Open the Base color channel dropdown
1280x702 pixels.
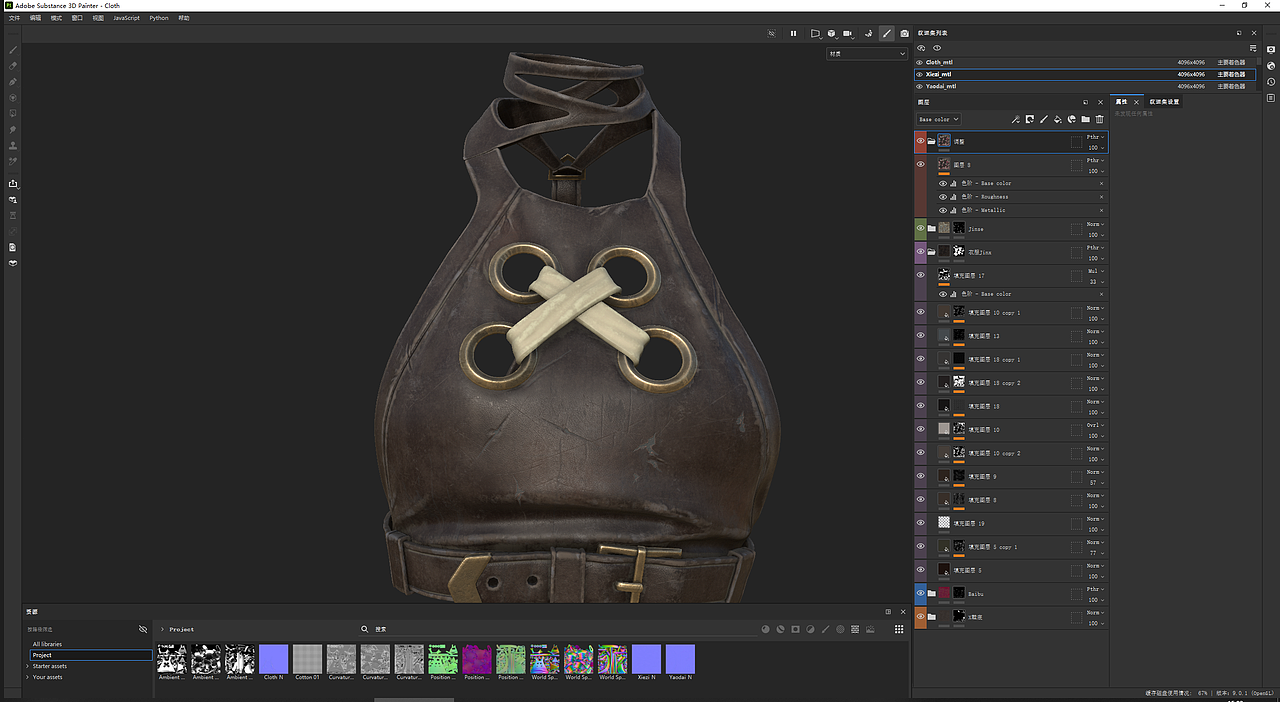(939, 119)
